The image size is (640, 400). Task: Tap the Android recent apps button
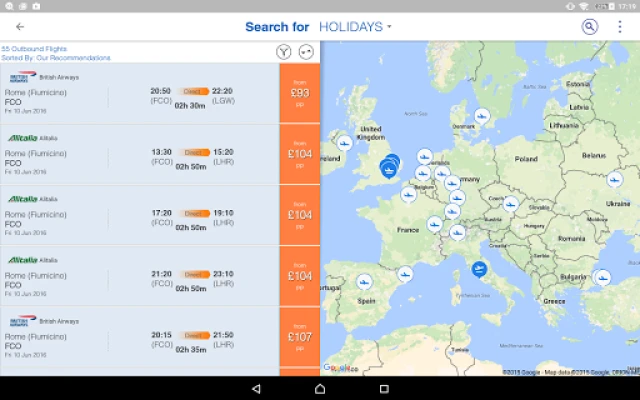tap(384, 389)
